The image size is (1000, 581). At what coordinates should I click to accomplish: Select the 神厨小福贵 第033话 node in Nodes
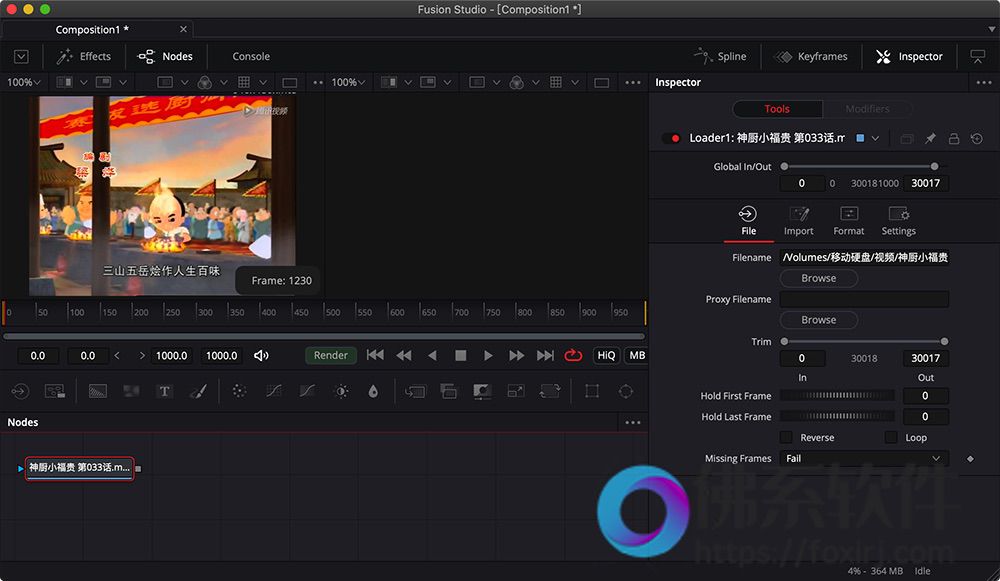[x=79, y=468]
